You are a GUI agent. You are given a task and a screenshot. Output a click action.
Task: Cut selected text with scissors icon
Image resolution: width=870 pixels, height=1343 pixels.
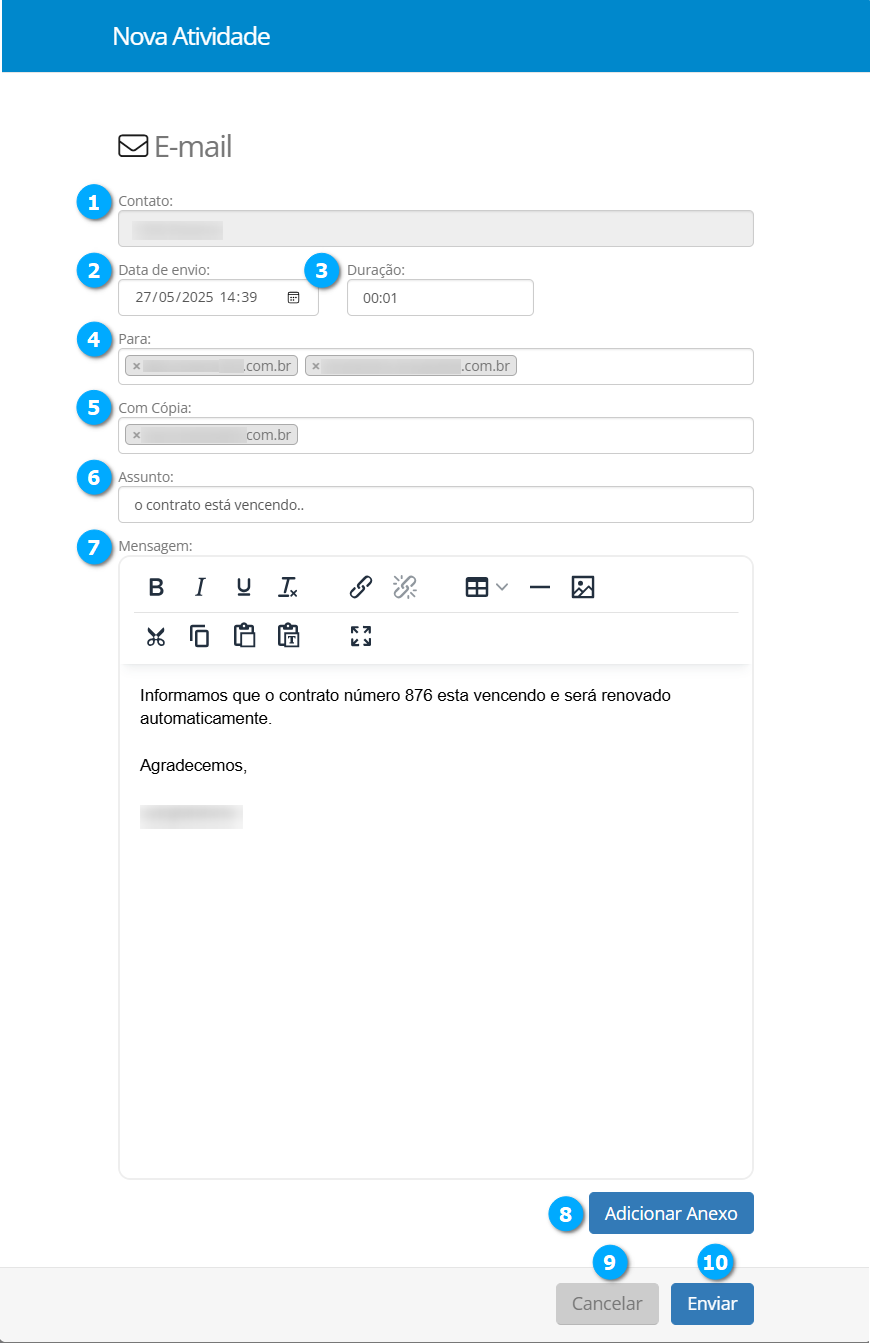point(156,636)
